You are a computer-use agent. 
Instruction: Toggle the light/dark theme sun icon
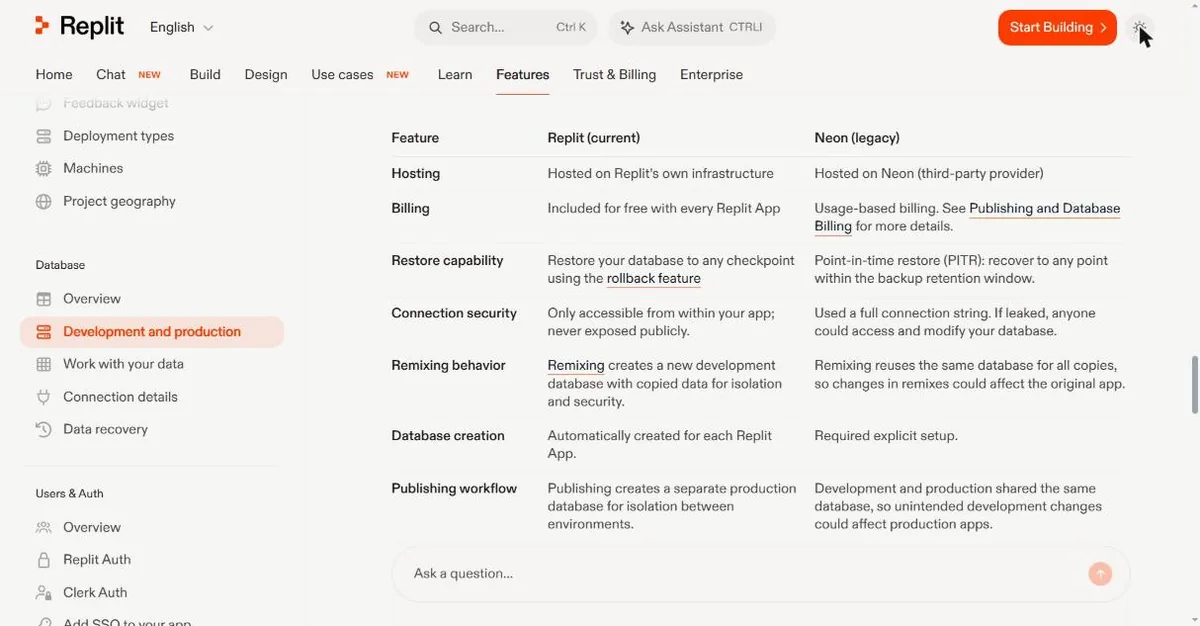(x=1140, y=28)
